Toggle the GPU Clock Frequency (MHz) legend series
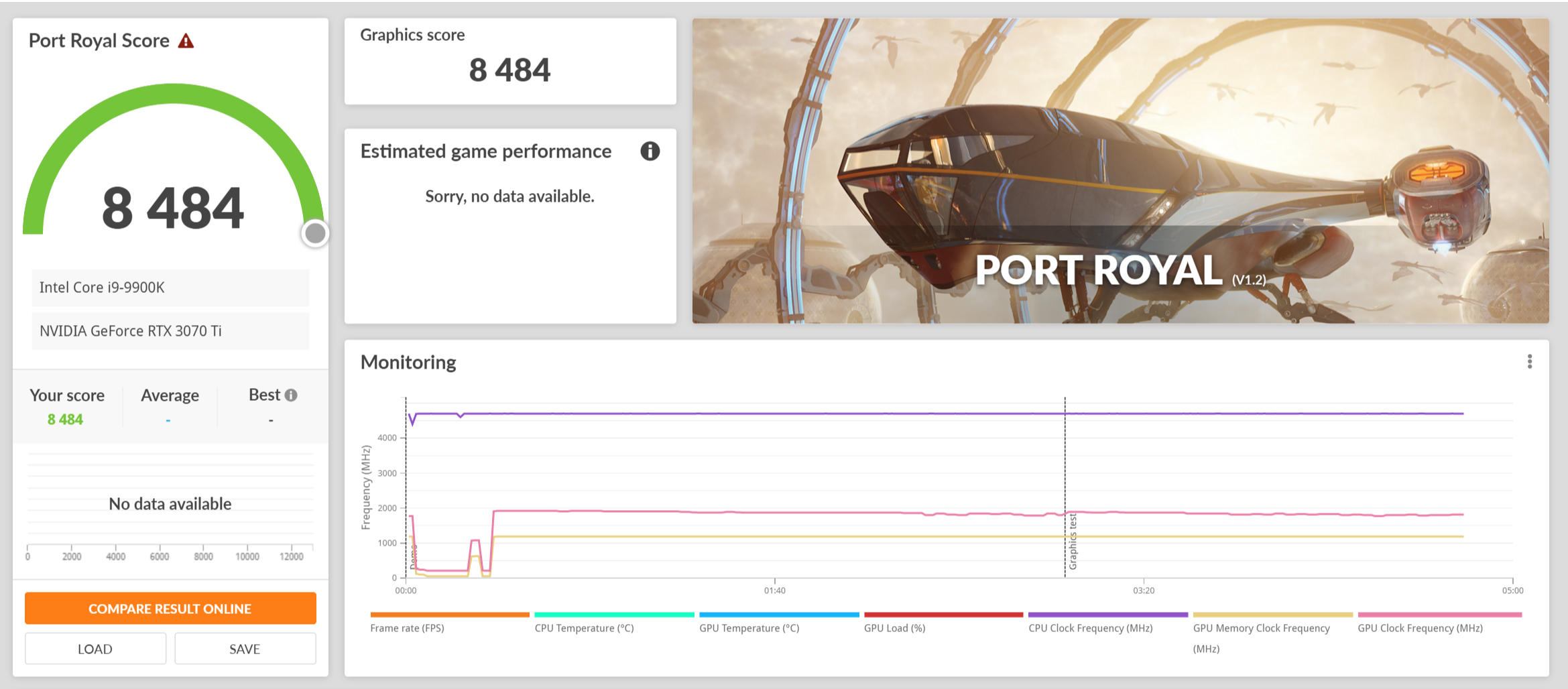This screenshot has height=689, width=1568. click(1439, 623)
